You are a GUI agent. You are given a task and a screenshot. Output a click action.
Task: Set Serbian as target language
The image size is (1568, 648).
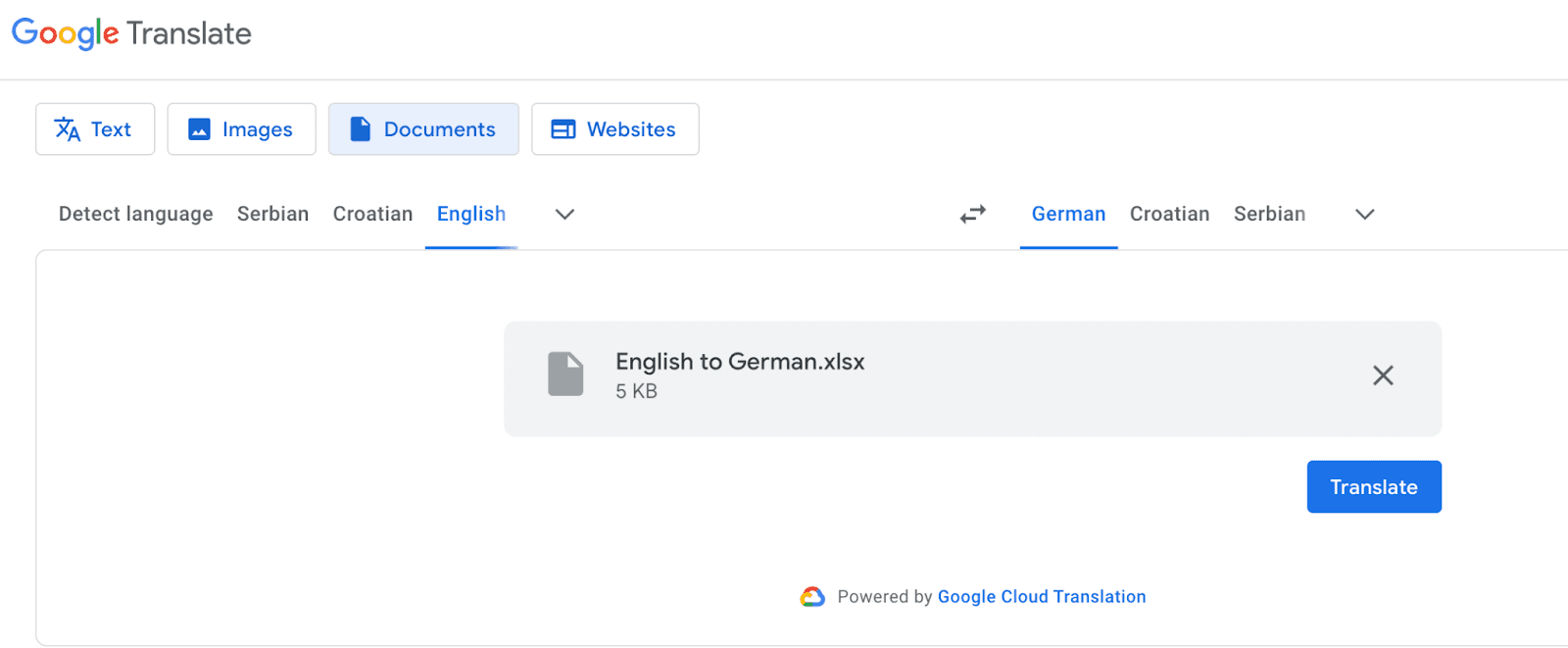(x=1269, y=214)
